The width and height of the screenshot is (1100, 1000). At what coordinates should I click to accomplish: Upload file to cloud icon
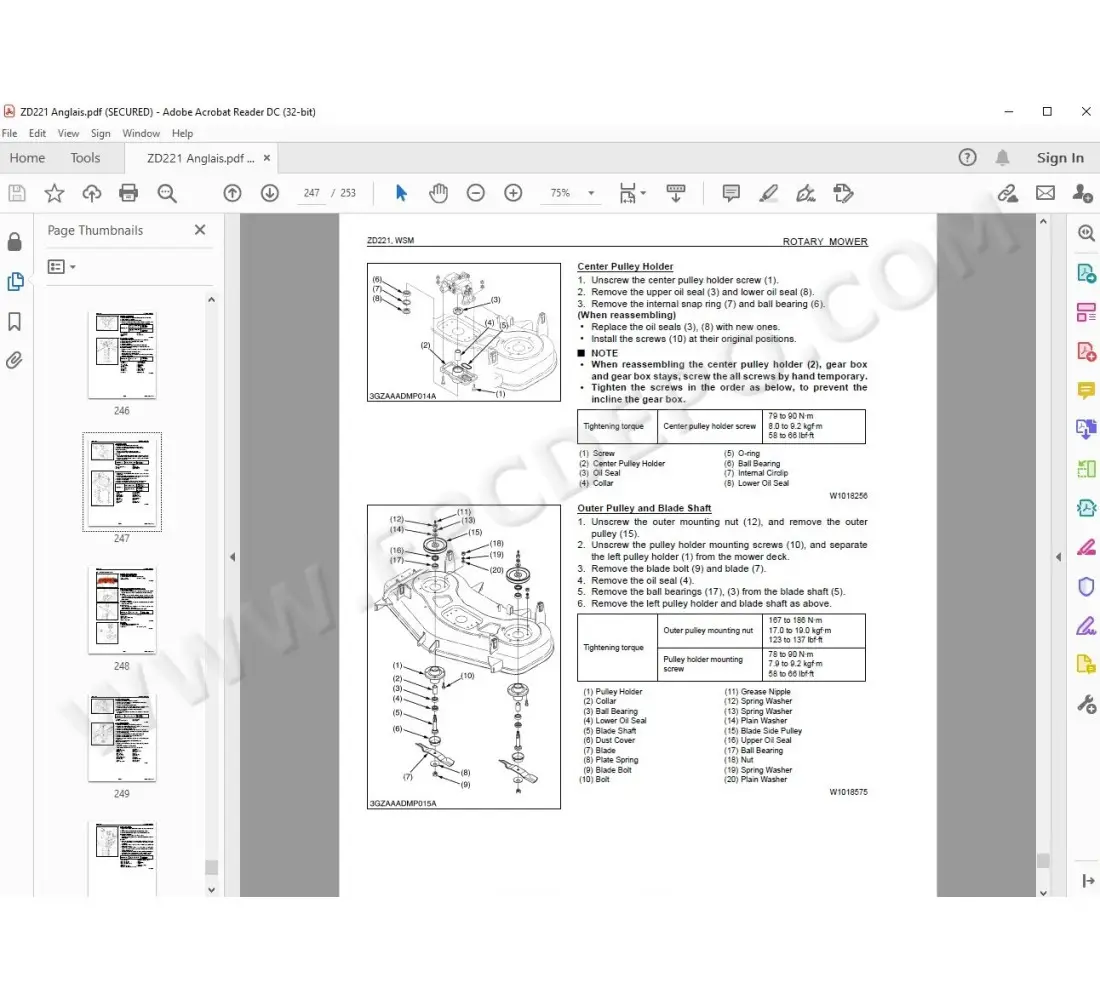coord(91,193)
